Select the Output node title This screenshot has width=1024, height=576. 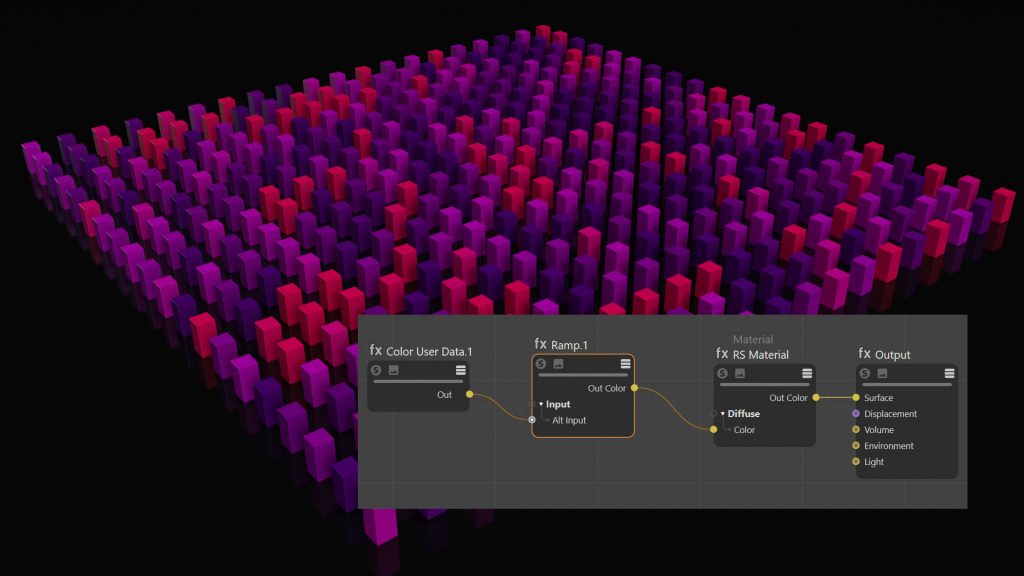pyautogui.click(x=893, y=355)
